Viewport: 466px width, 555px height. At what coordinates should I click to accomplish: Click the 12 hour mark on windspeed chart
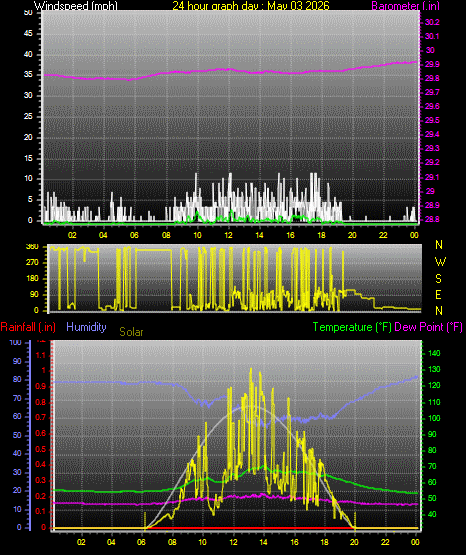pyautogui.click(x=228, y=235)
